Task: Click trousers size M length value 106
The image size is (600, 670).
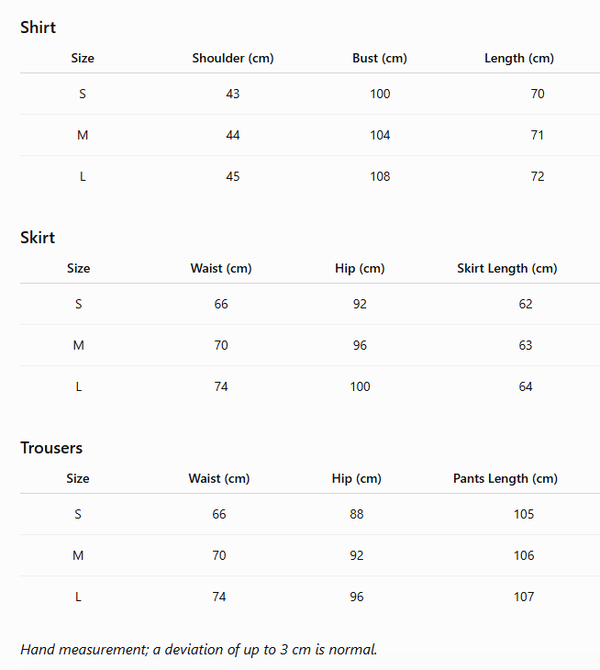Action: (x=524, y=555)
